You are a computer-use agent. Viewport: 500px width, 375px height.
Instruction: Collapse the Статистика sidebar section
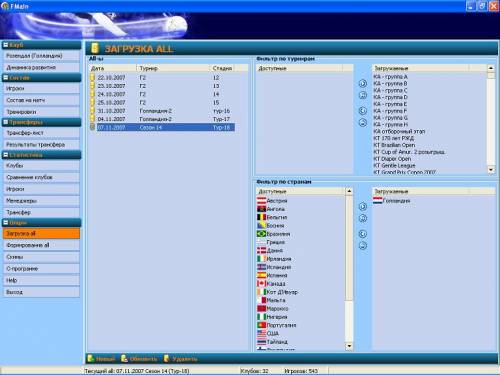(6, 155)
